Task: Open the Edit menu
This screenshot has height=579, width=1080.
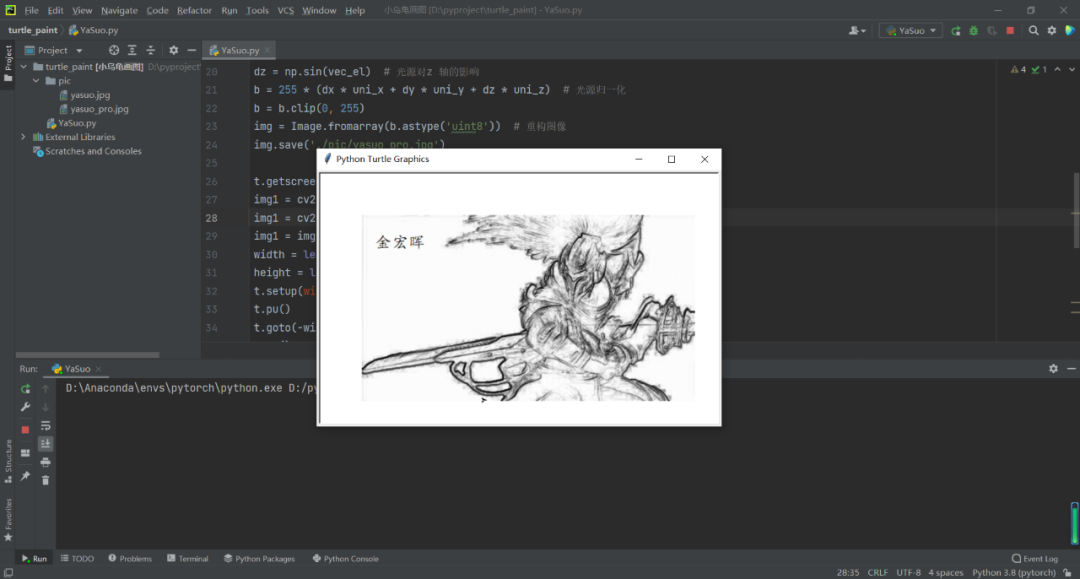Action: point(55,10)
